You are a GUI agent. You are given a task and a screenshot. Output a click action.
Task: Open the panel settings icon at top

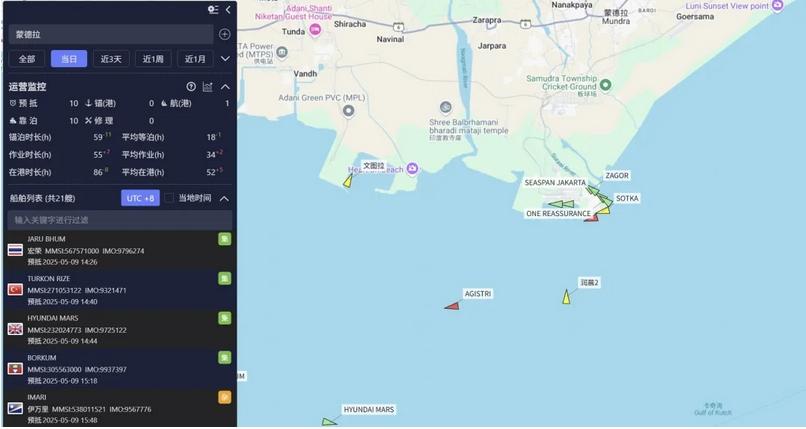(x=213, y=9)
